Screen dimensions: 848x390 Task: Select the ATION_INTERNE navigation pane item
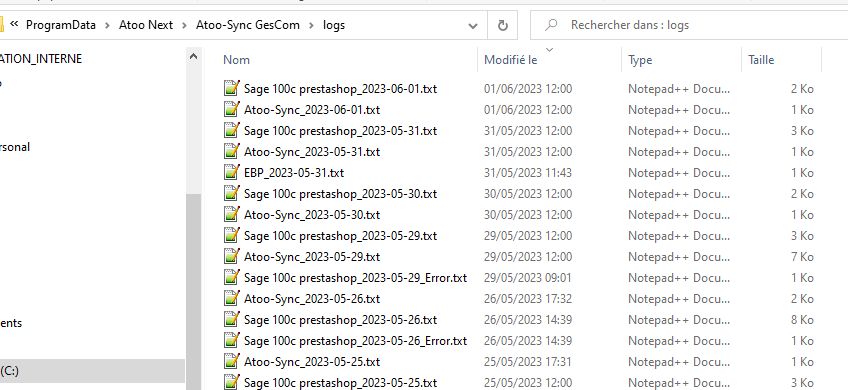tap(41, 59)
